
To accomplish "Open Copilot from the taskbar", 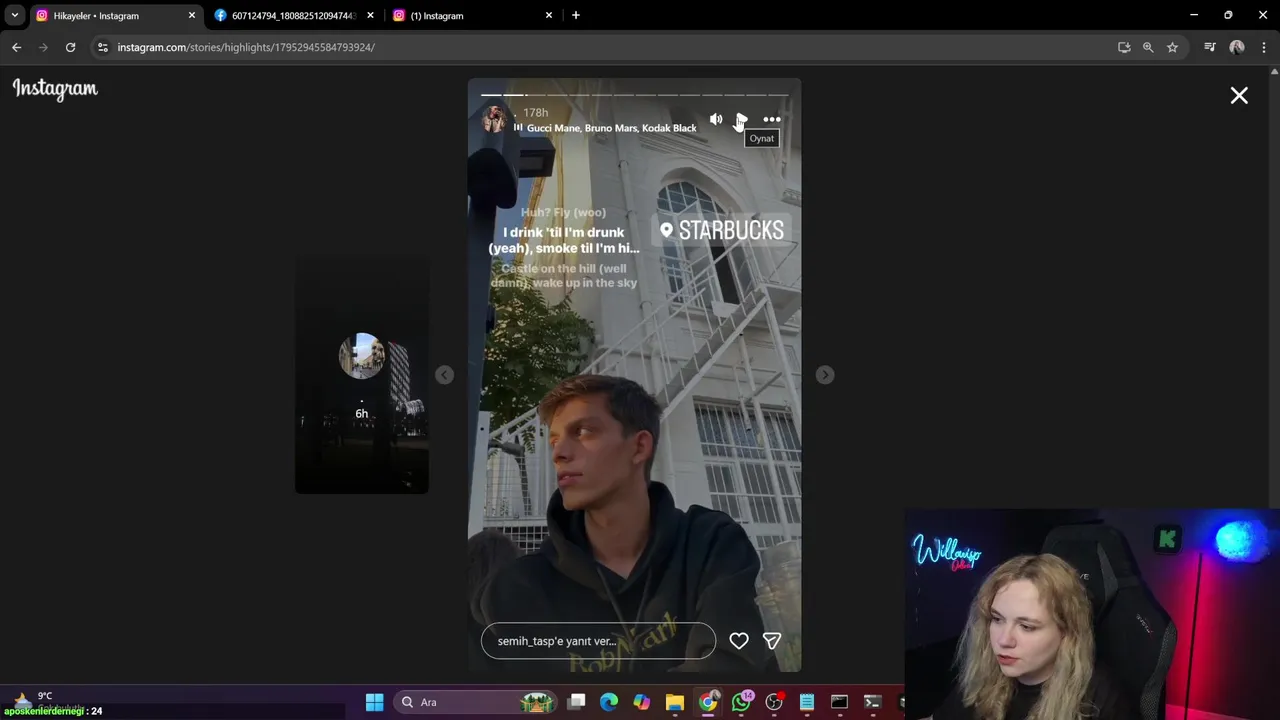I will coord(642,702).
